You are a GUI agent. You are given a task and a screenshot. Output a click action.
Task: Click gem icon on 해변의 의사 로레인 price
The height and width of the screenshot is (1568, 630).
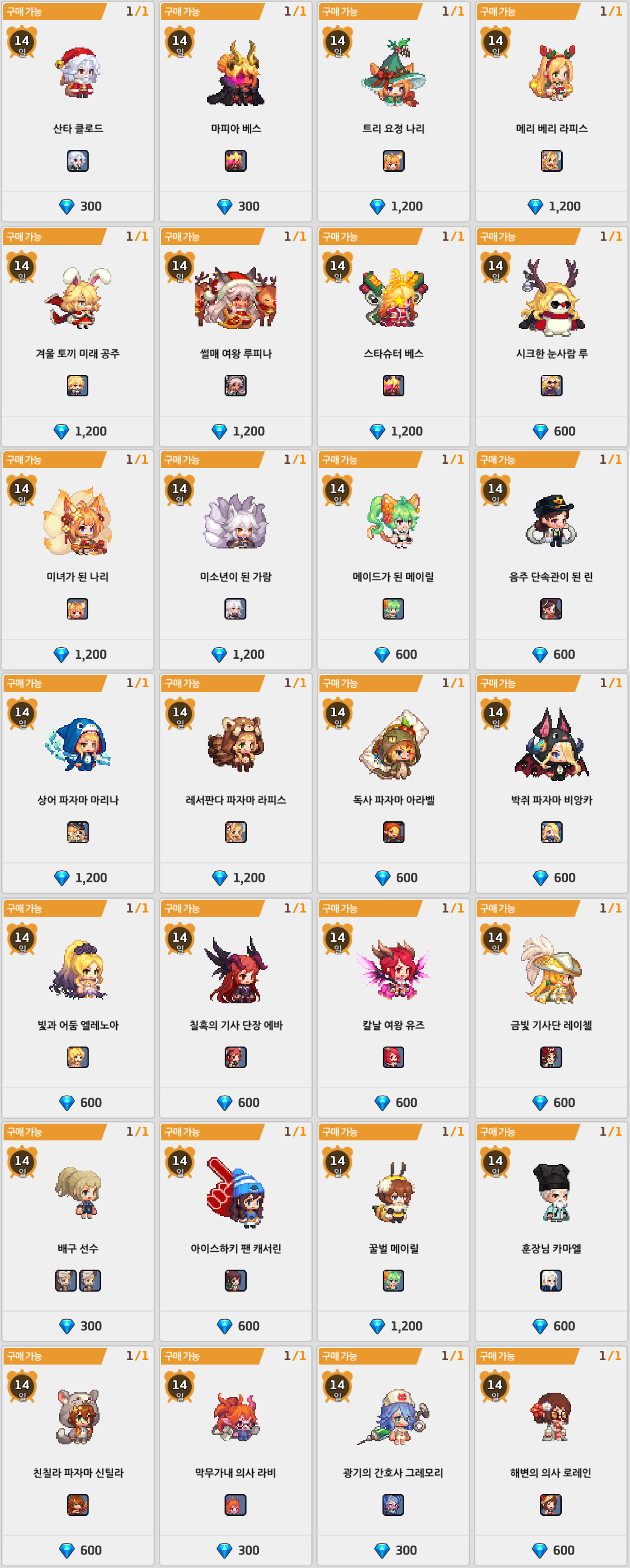coord(540,1550)
